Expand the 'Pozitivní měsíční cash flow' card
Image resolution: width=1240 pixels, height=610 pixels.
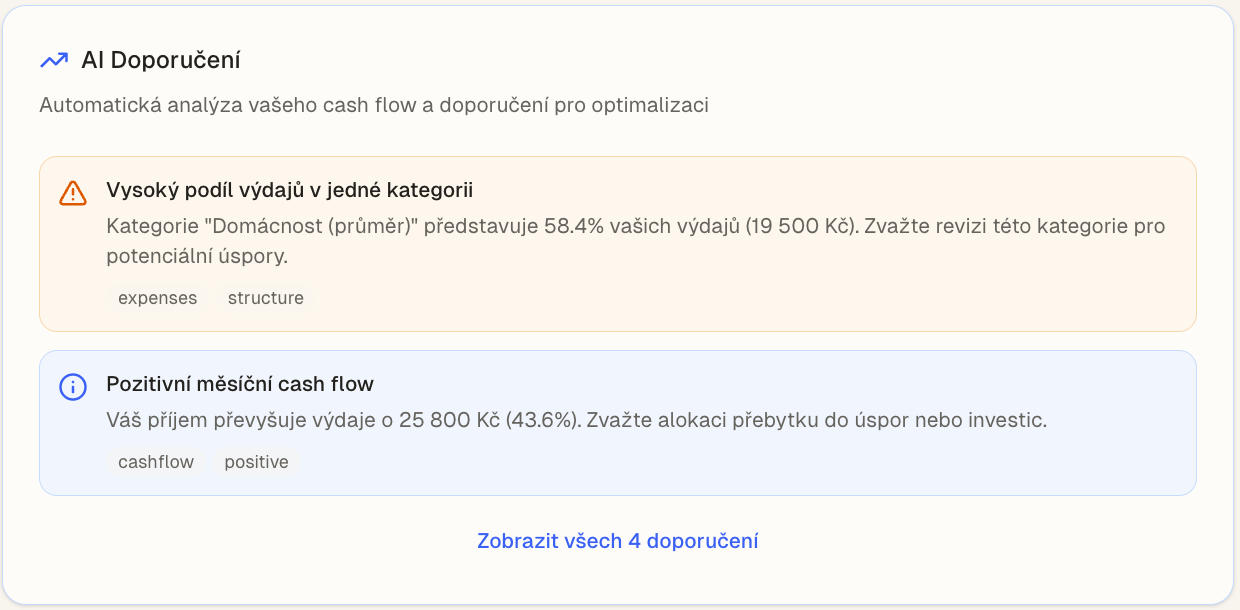pos(618,421)
